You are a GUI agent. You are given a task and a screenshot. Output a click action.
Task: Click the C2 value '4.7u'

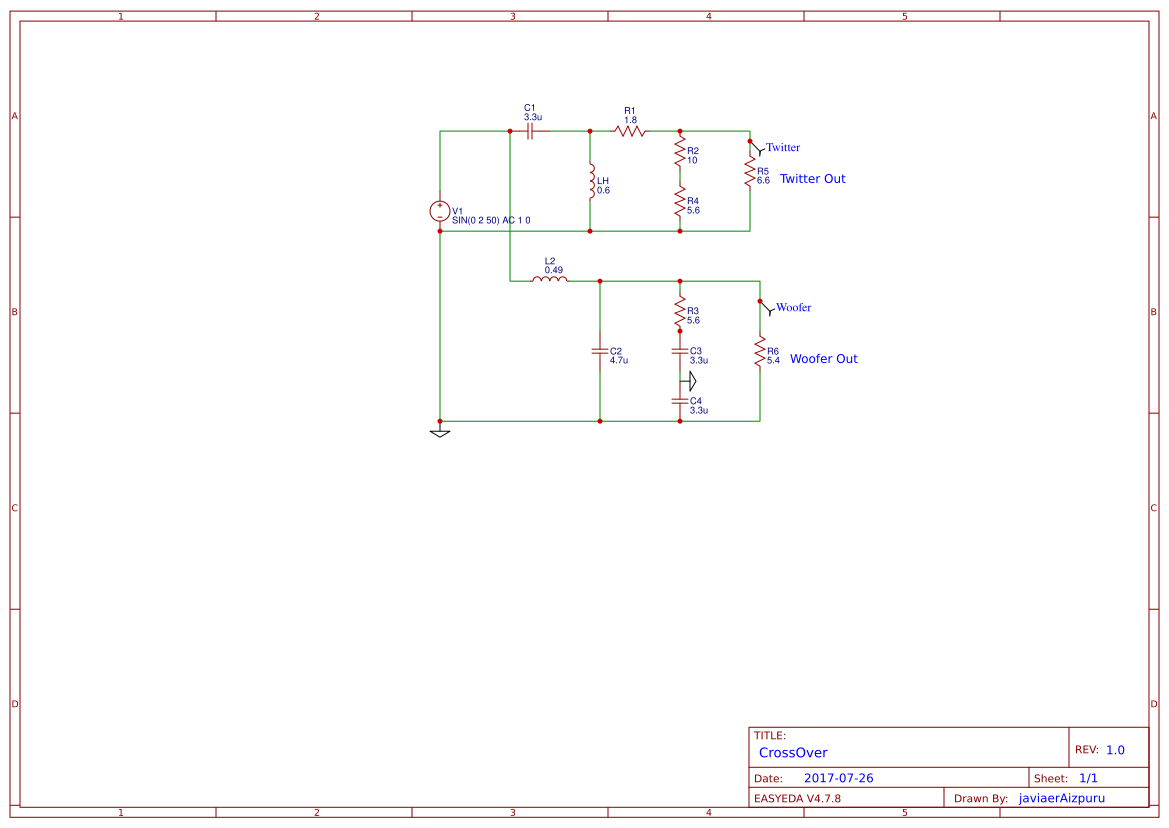click(x=619, y=361)
